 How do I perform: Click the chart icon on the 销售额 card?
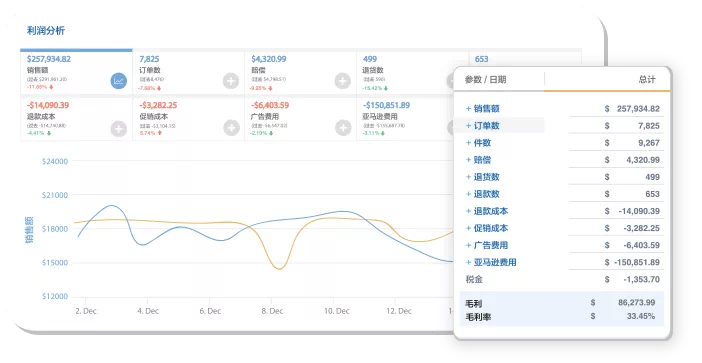tap(119, 81)
